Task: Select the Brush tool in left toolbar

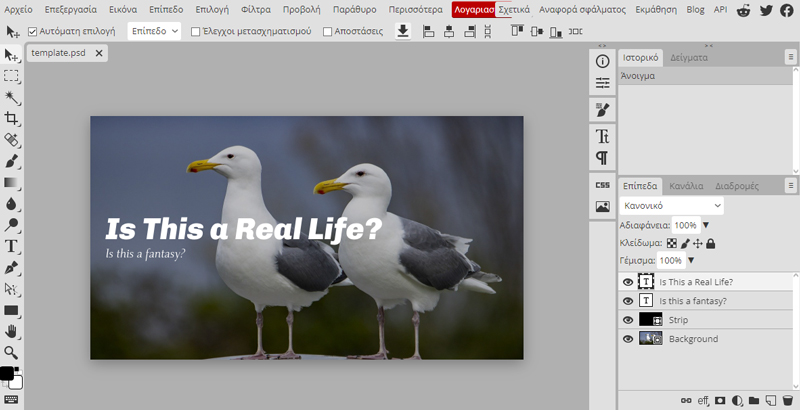Action: [11, 161]
